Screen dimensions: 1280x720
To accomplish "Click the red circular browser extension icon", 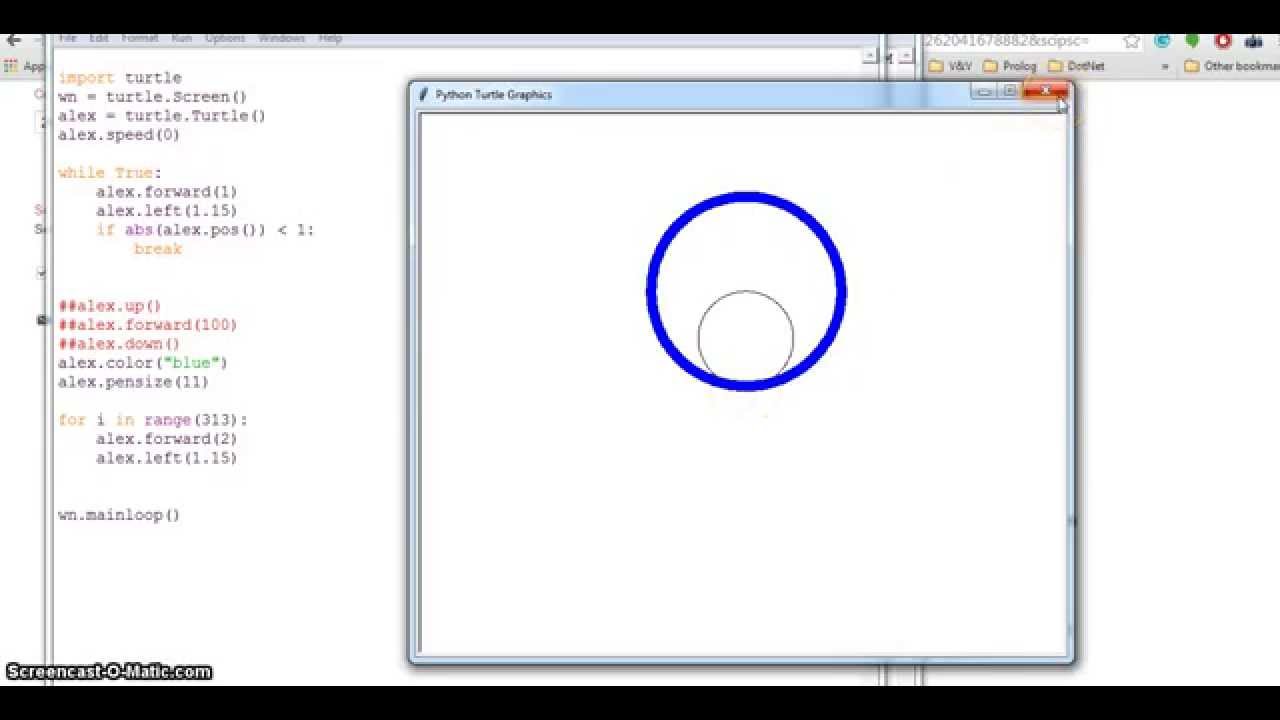I will click(1222, 41).
